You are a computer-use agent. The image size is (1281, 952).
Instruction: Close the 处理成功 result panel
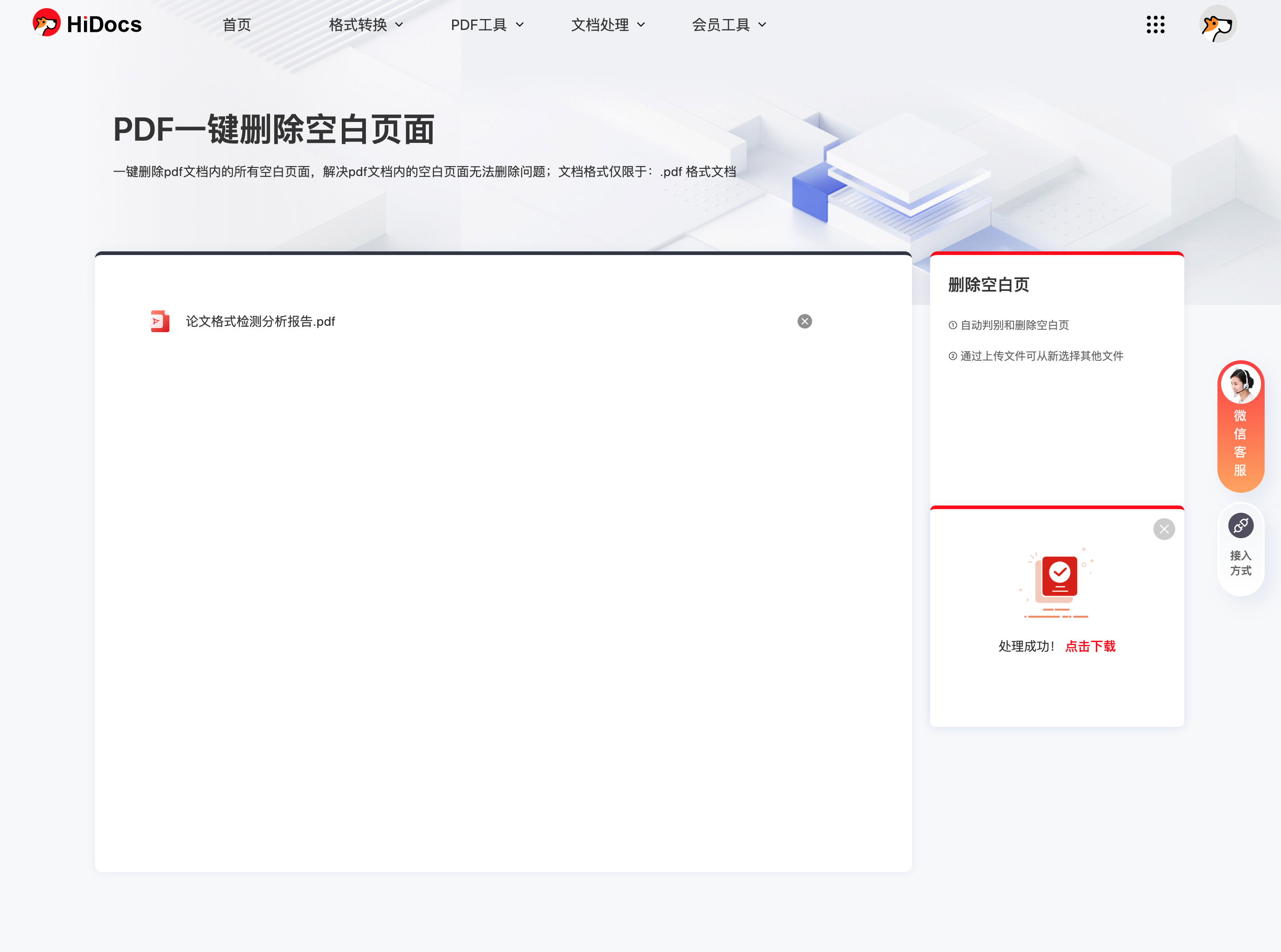1163,529
